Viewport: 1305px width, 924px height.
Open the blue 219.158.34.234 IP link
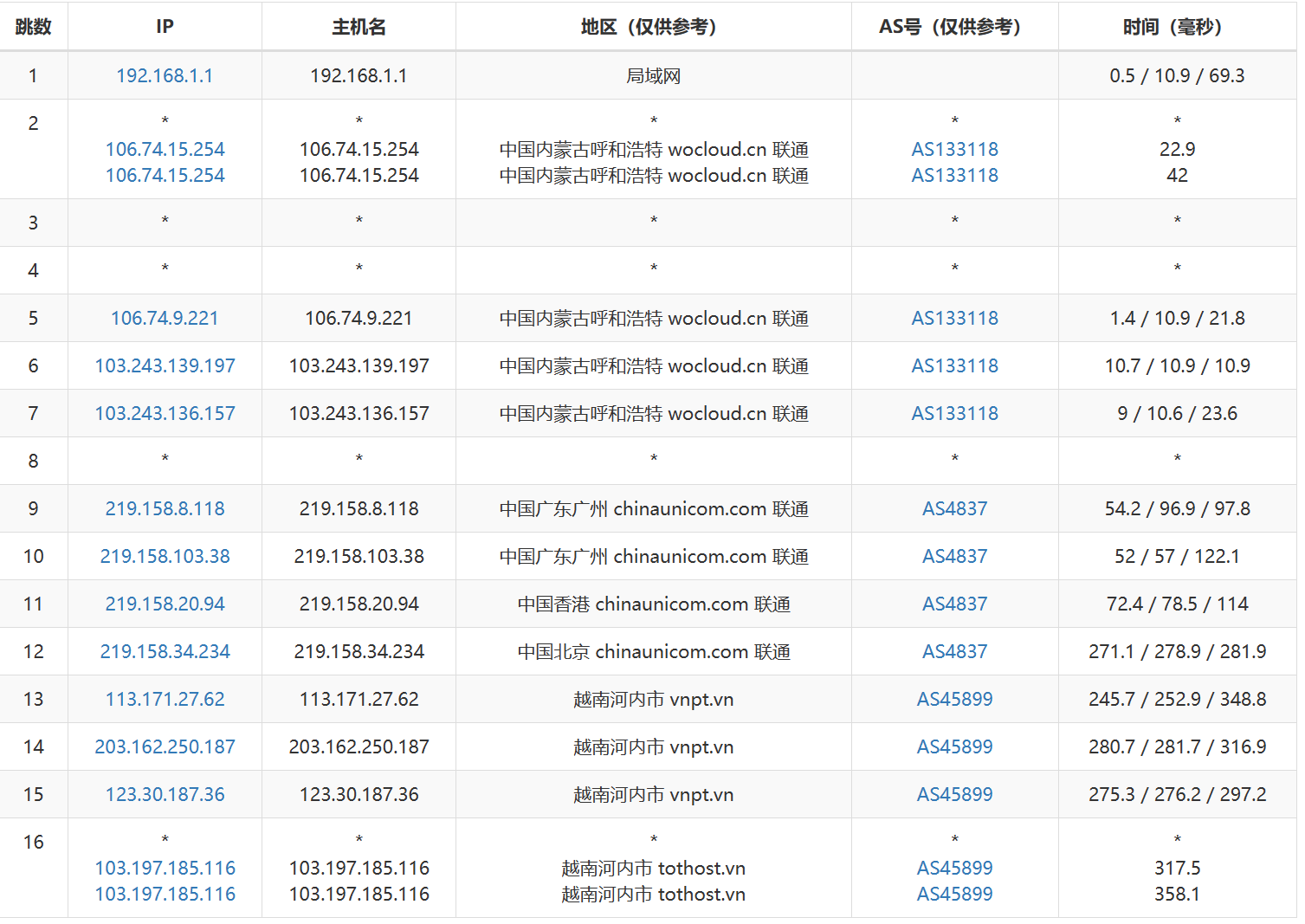coord(165,652)
